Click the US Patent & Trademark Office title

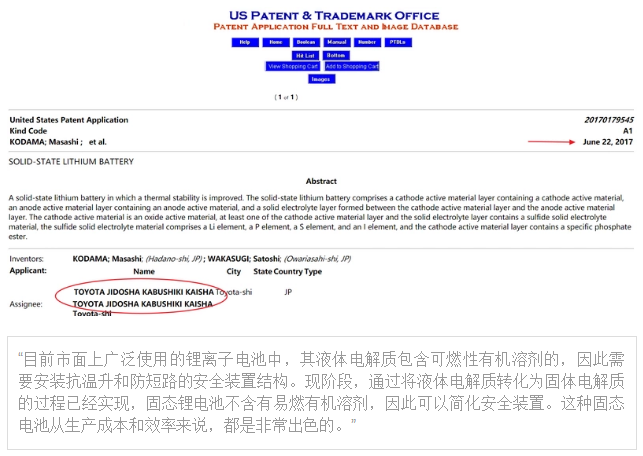[x=320, y=15]
